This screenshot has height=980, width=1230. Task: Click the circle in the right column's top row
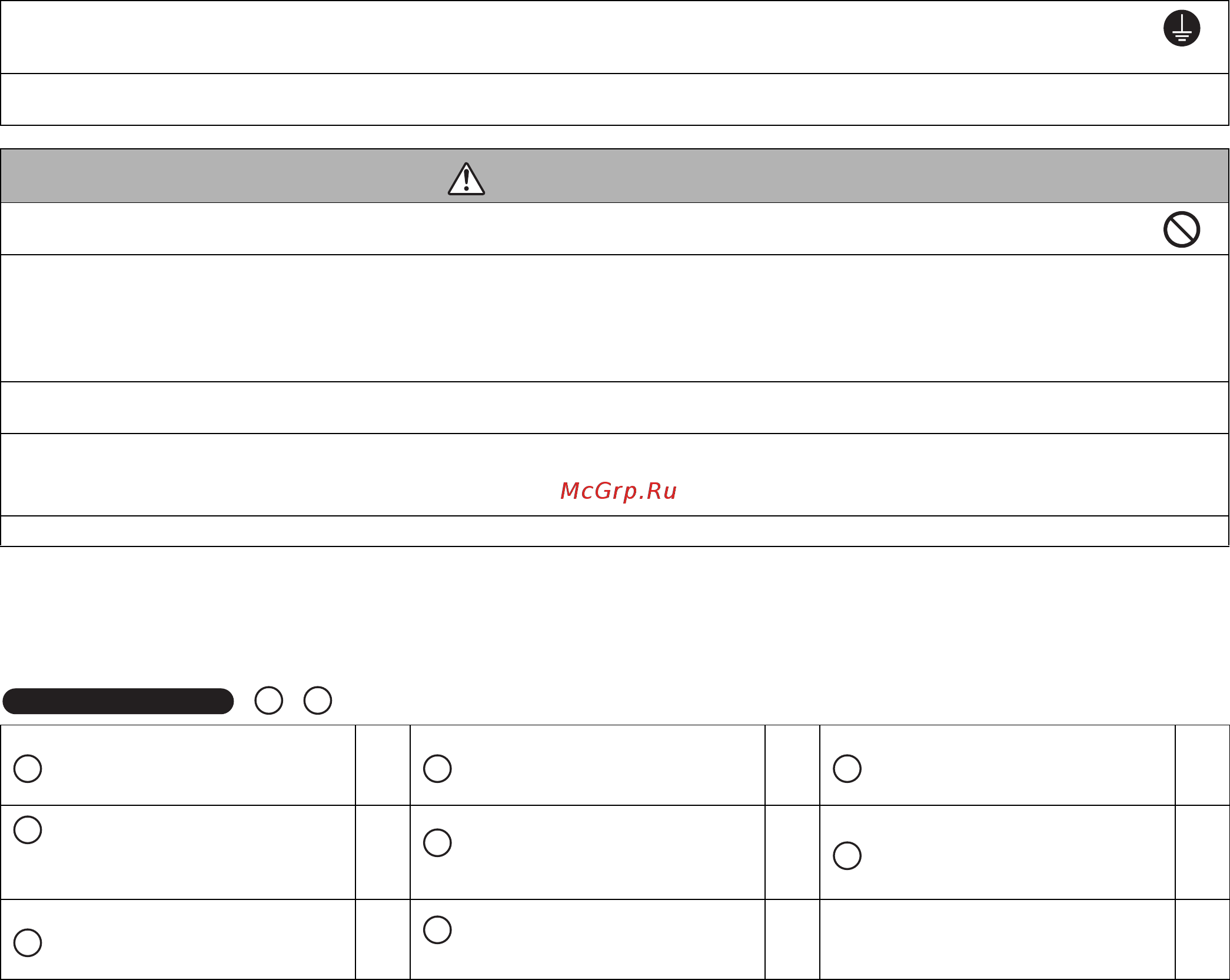[847, 768]
